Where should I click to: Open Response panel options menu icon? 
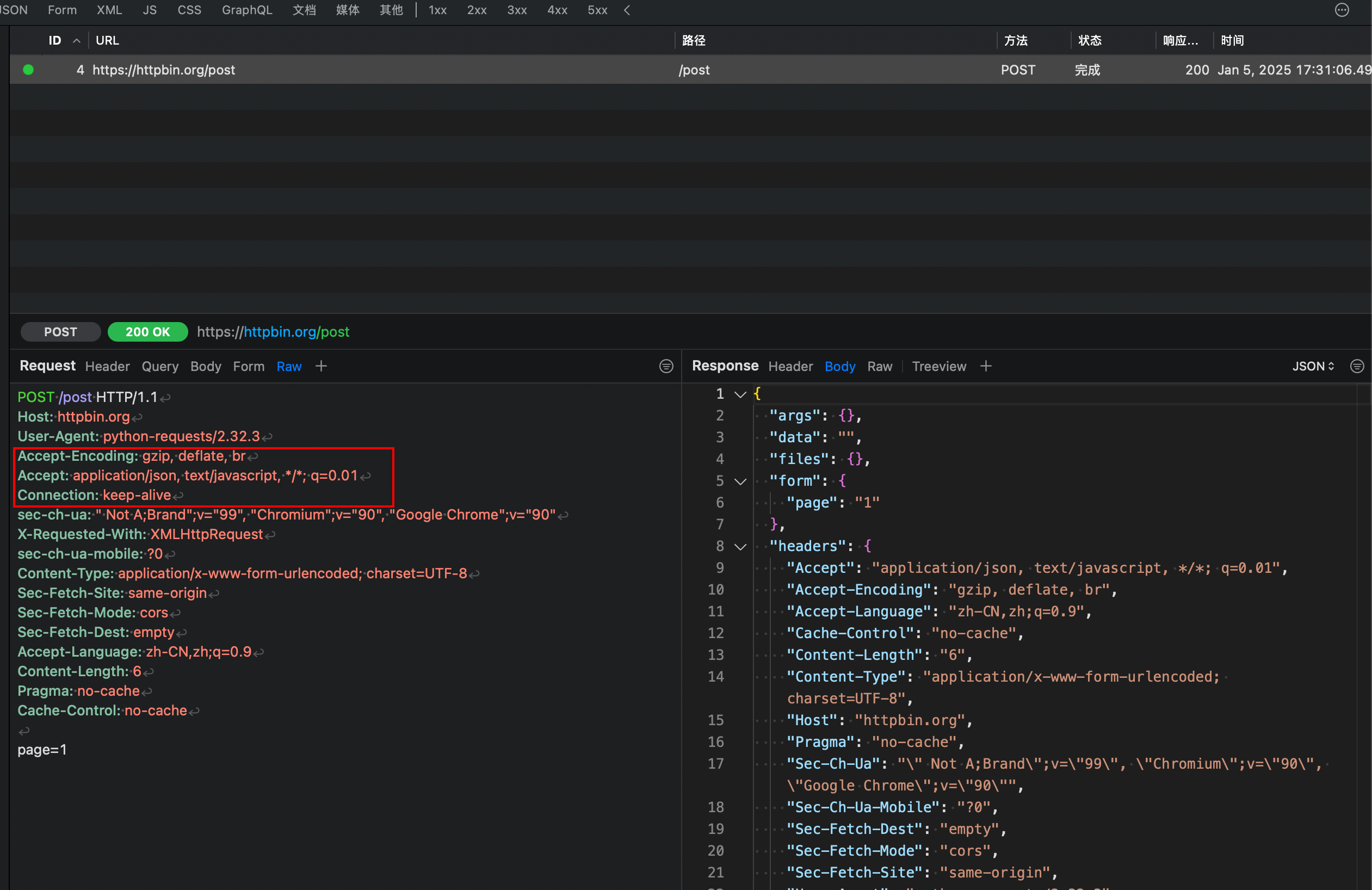click(1357, 366)
